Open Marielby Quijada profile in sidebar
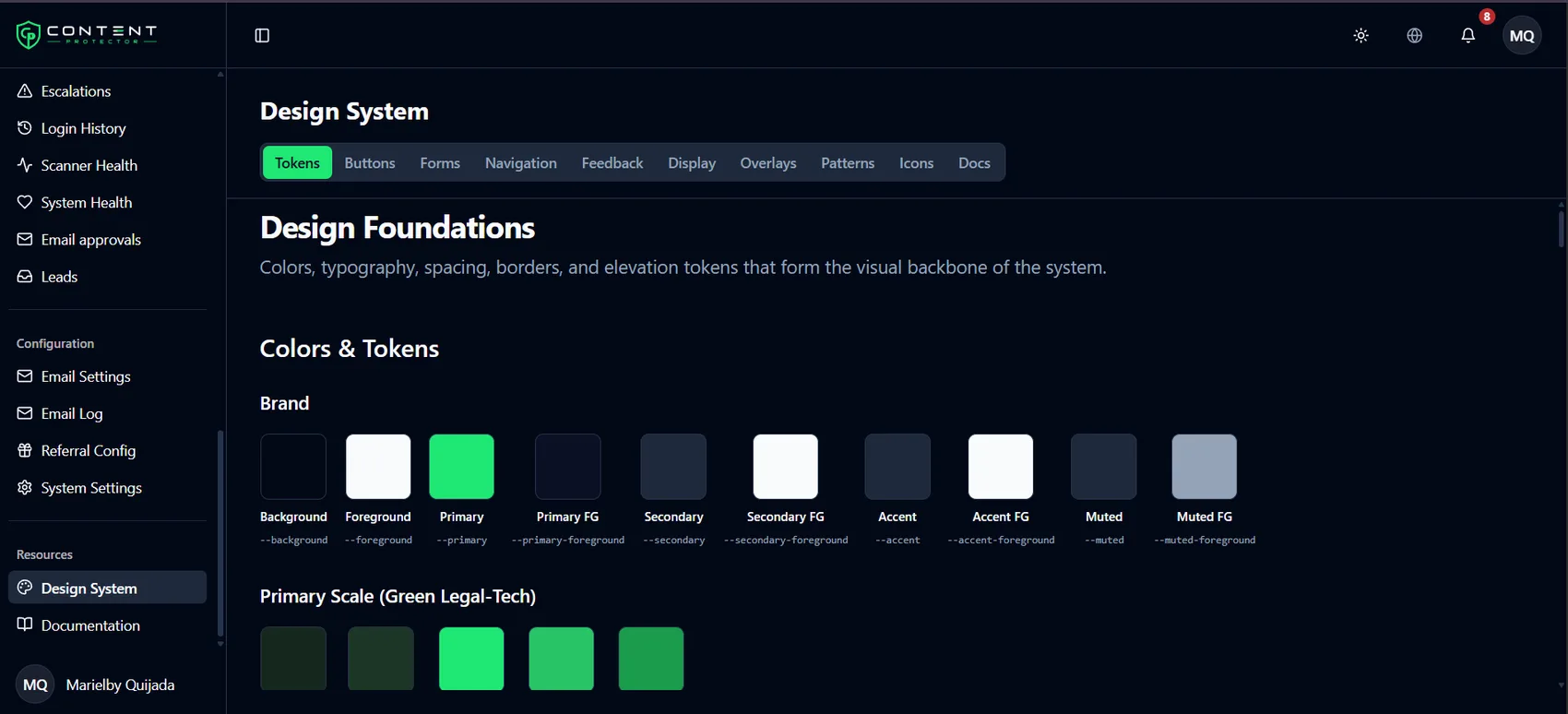The height and width of the screenshot is (714, 1568). [96, 684]
